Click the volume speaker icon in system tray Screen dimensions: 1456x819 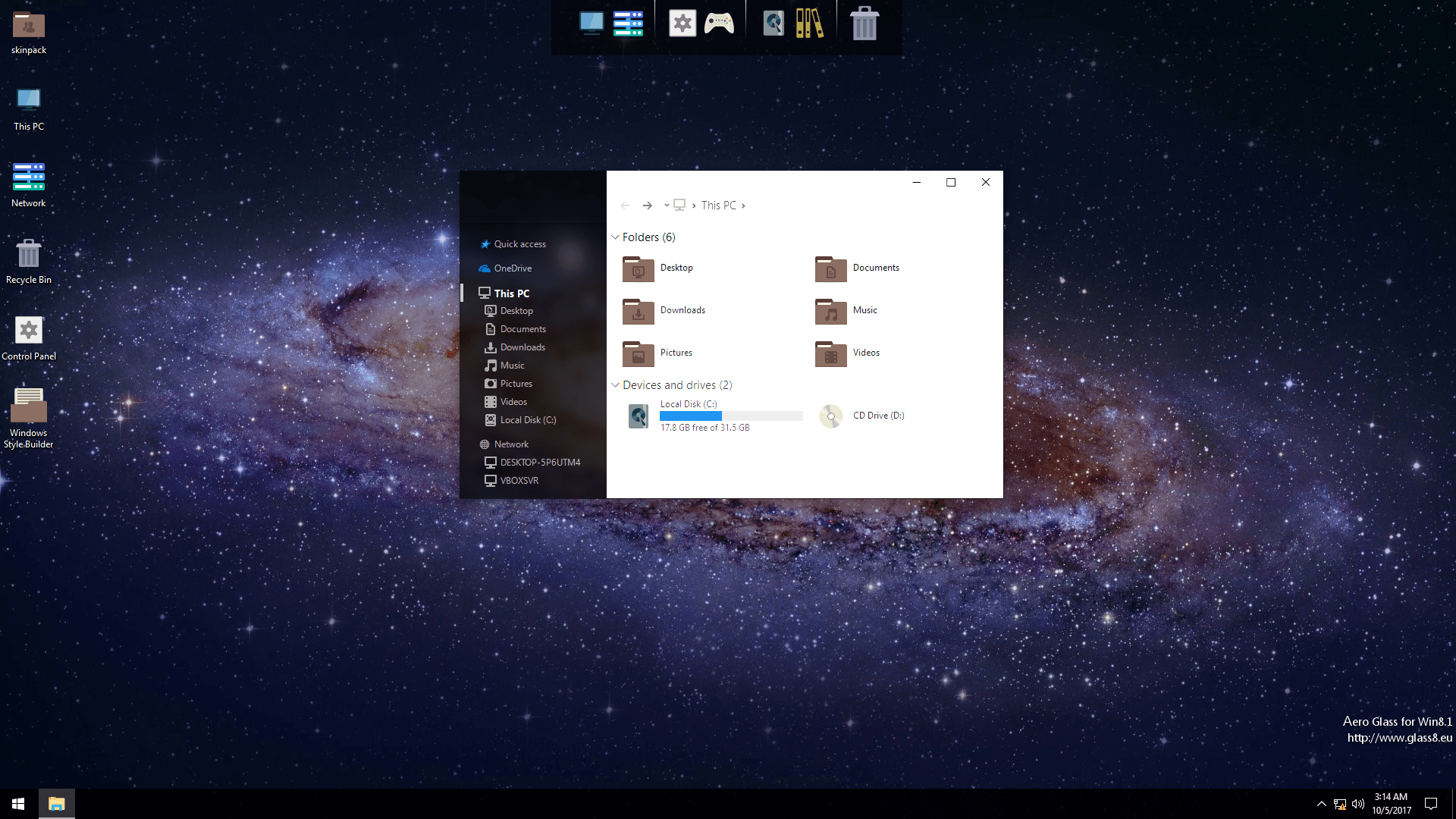coord(1358,804)
